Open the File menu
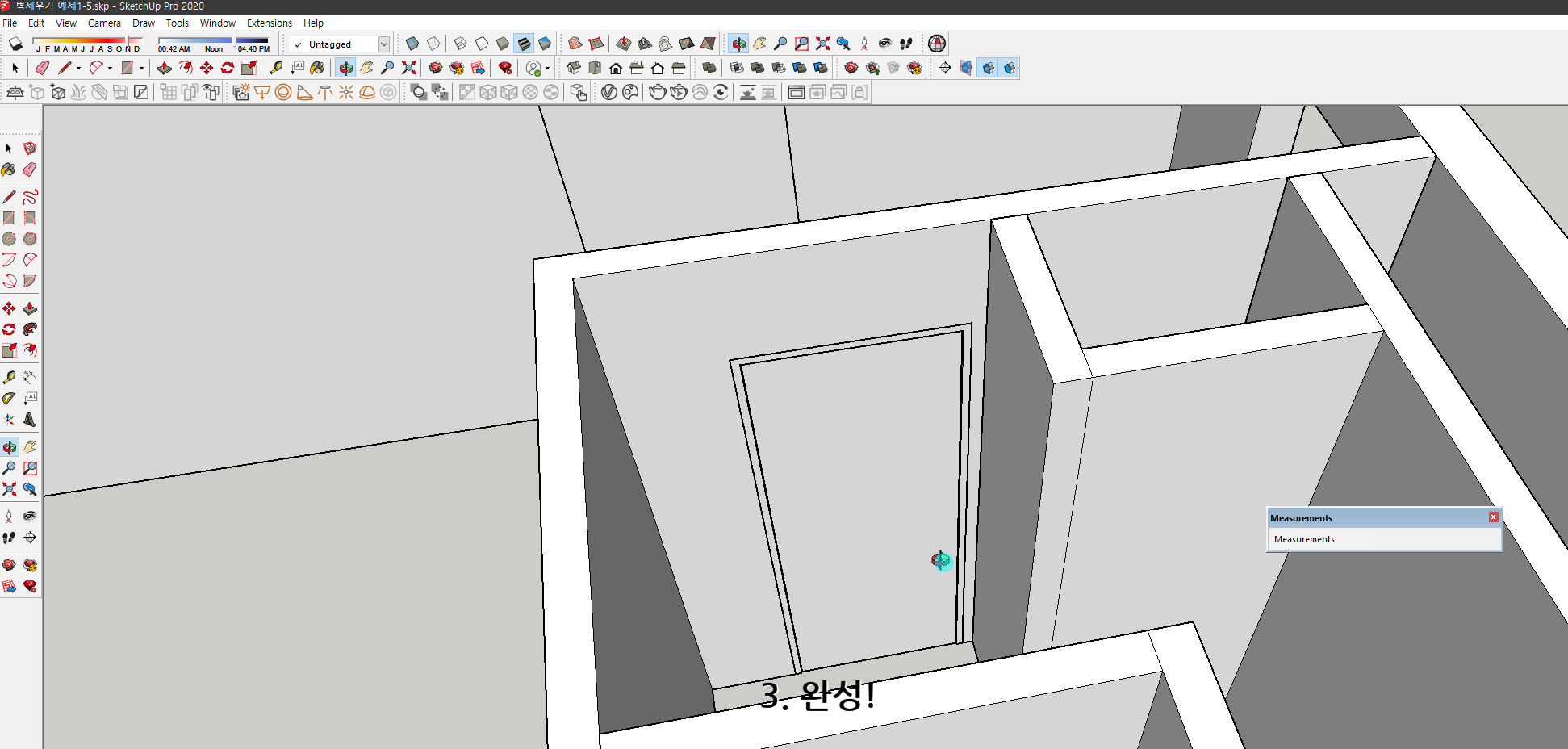1568x749 pixels. 10,23
